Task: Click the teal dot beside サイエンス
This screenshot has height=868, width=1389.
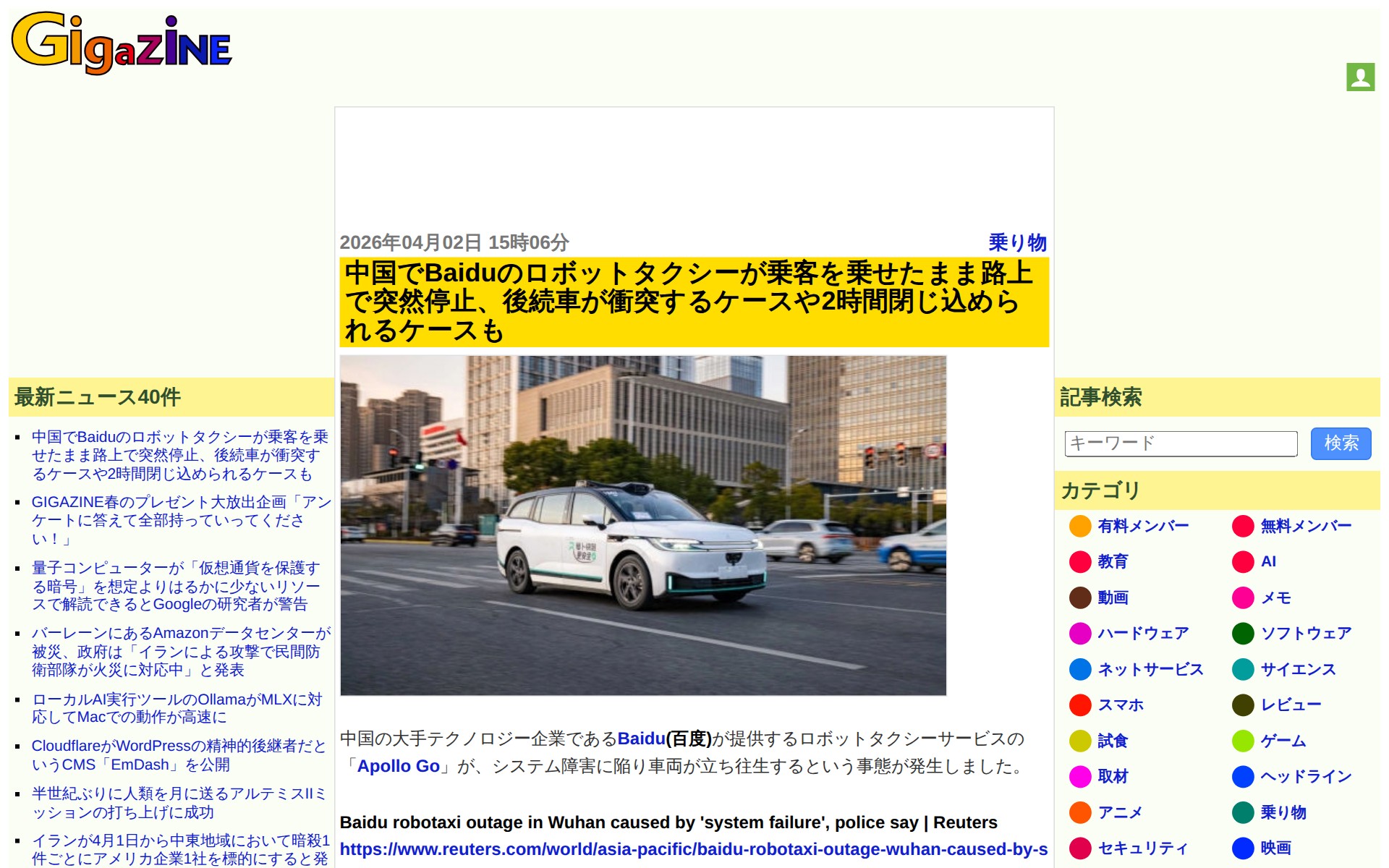Action: [x=1243, y=669]
